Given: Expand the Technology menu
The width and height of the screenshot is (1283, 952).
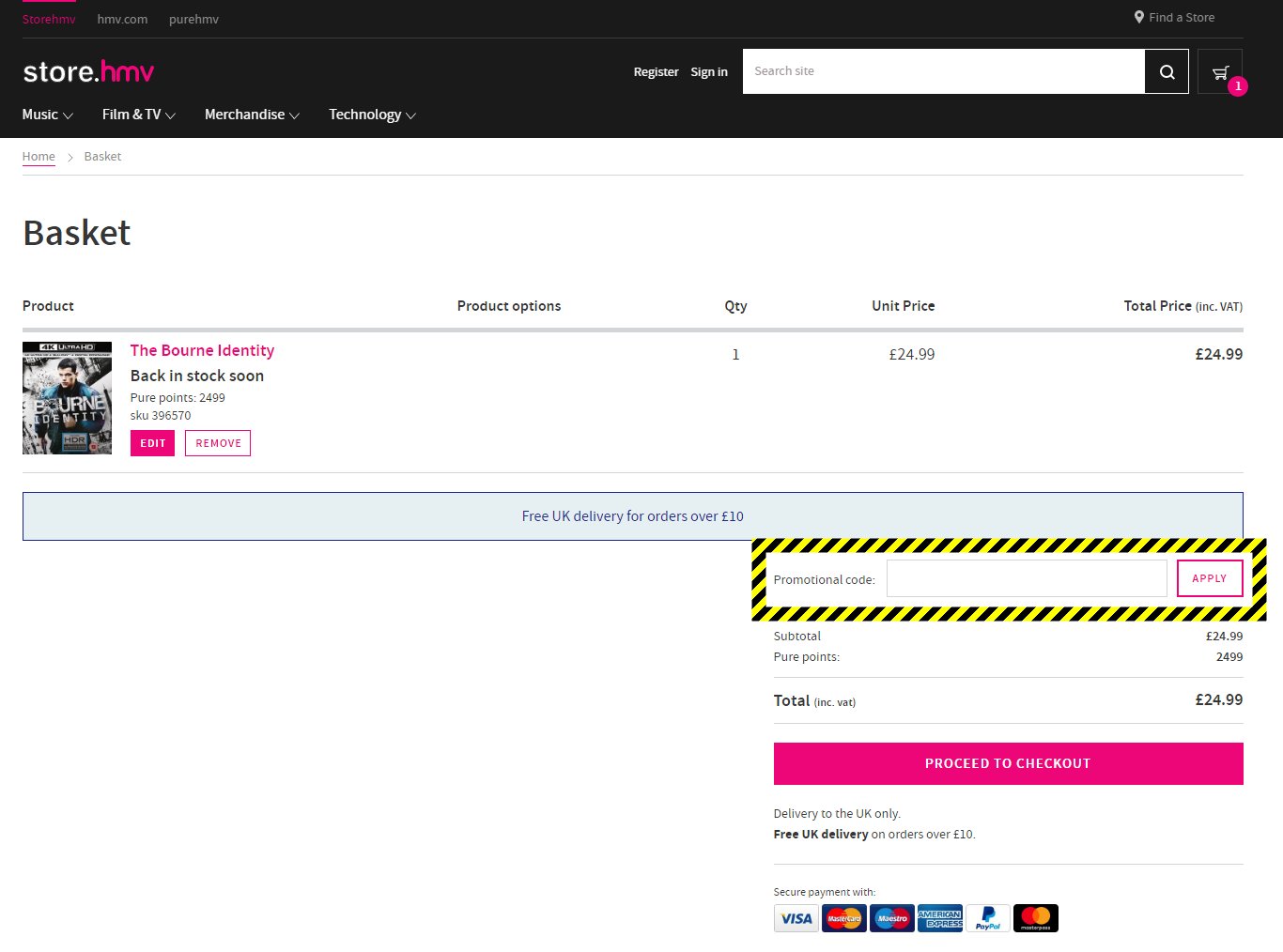Looking at the screenshot, I should 373,115.
